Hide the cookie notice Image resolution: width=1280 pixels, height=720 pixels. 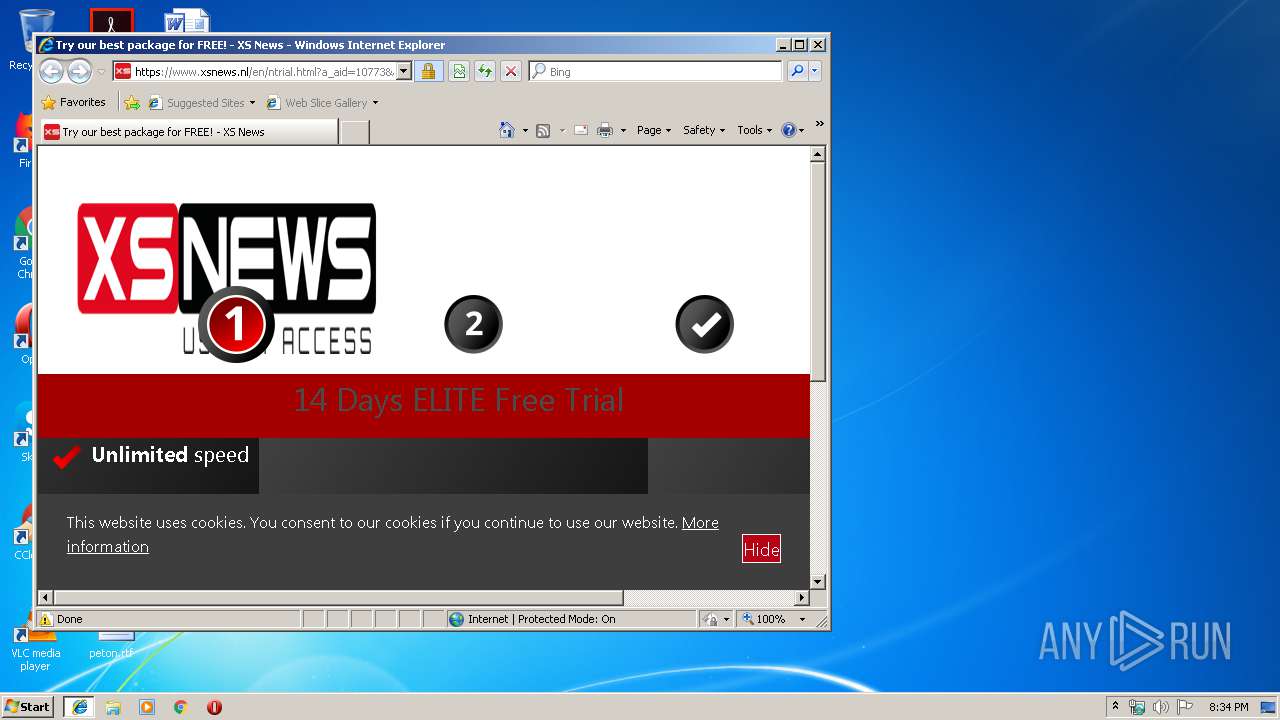coord(761,549)
